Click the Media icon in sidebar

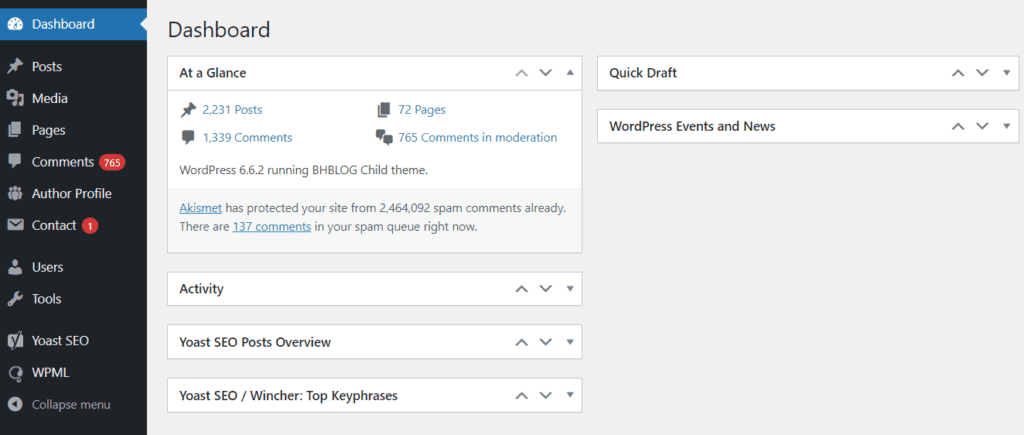(x=15, y=99)
